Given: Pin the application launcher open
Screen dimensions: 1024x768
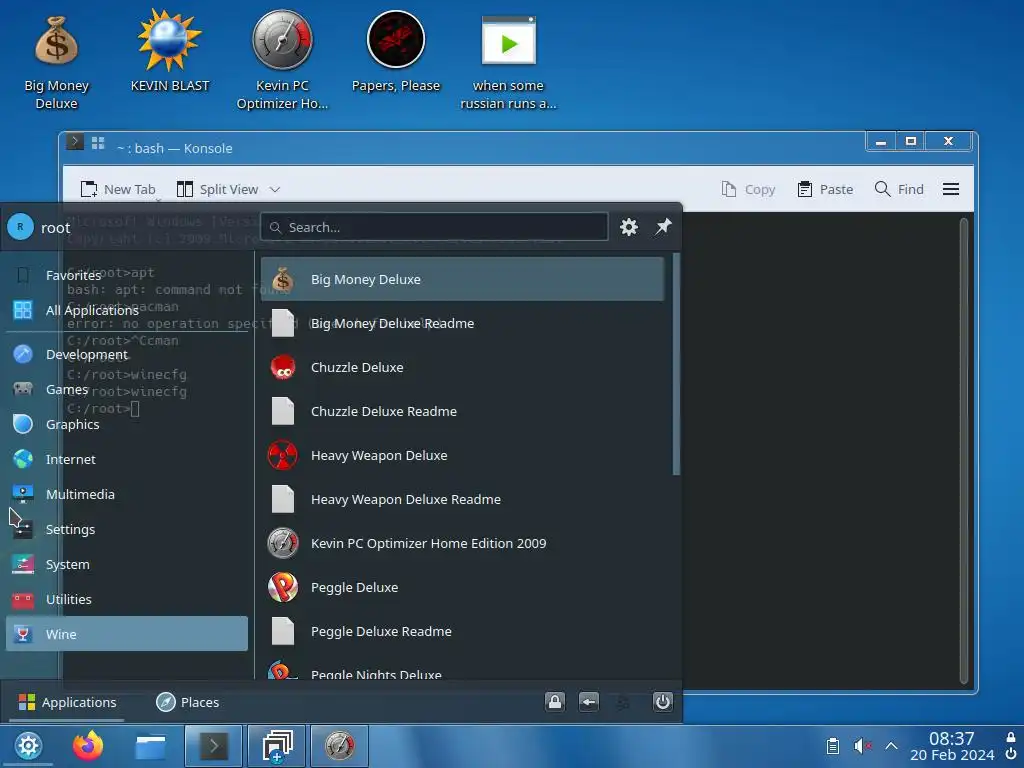Looking at the screenshot, I should click(x=664, y=227).
